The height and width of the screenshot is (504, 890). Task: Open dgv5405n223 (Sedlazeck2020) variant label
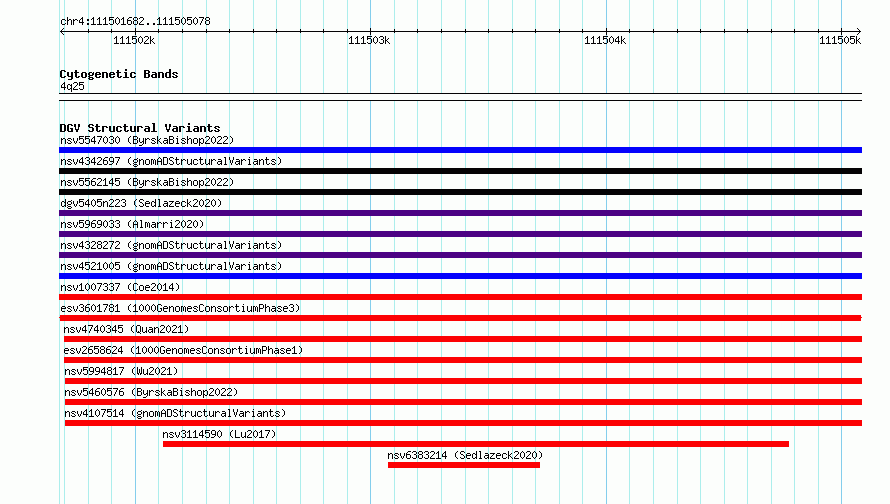coord(141,203)
